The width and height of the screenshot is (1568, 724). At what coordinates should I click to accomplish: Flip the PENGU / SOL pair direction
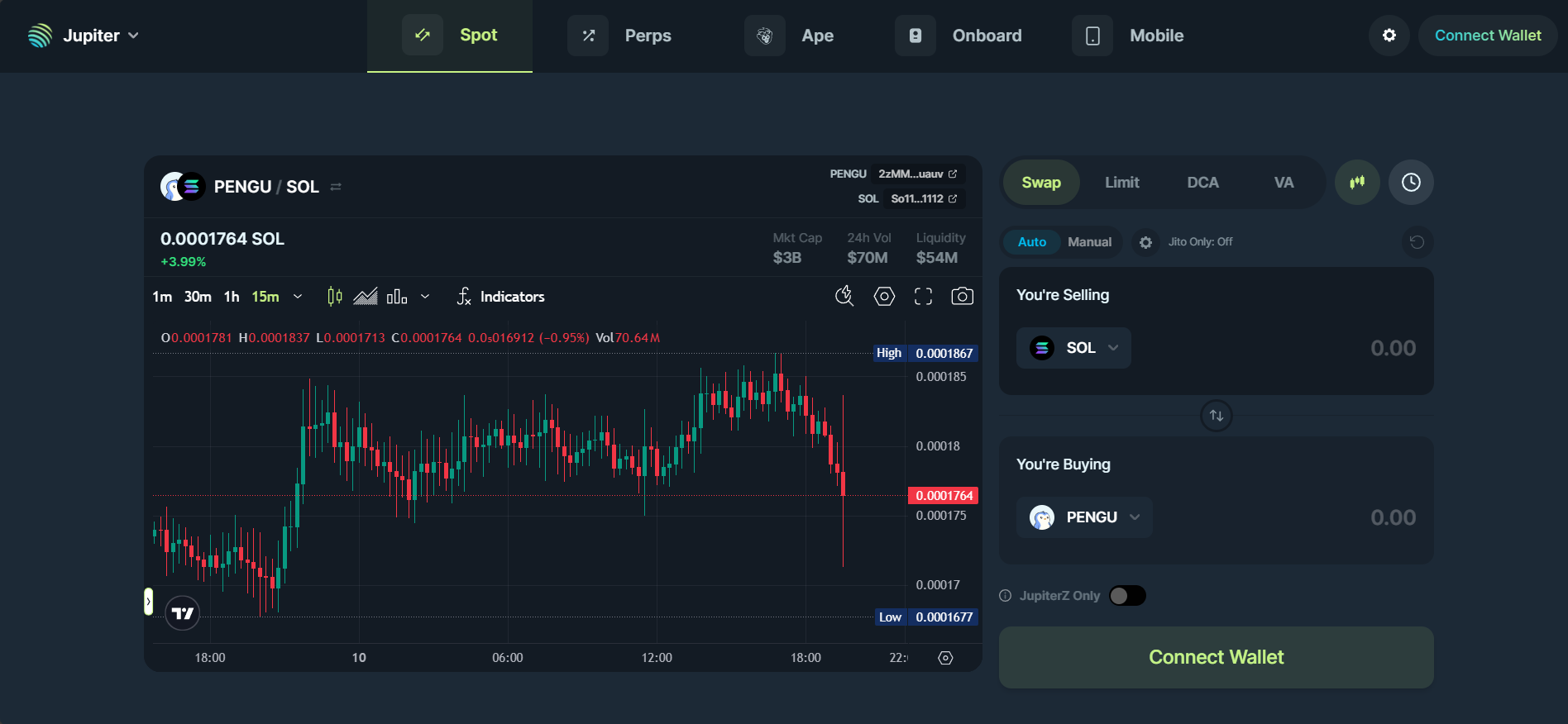click(x=336, y=187)
